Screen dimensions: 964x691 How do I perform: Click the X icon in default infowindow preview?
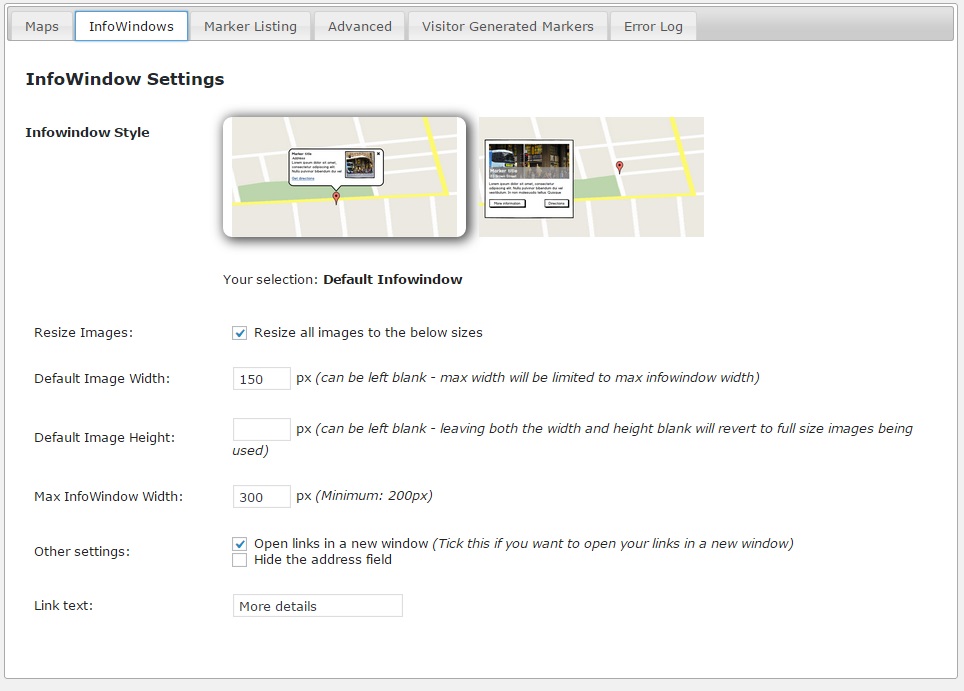click(378, 153)
